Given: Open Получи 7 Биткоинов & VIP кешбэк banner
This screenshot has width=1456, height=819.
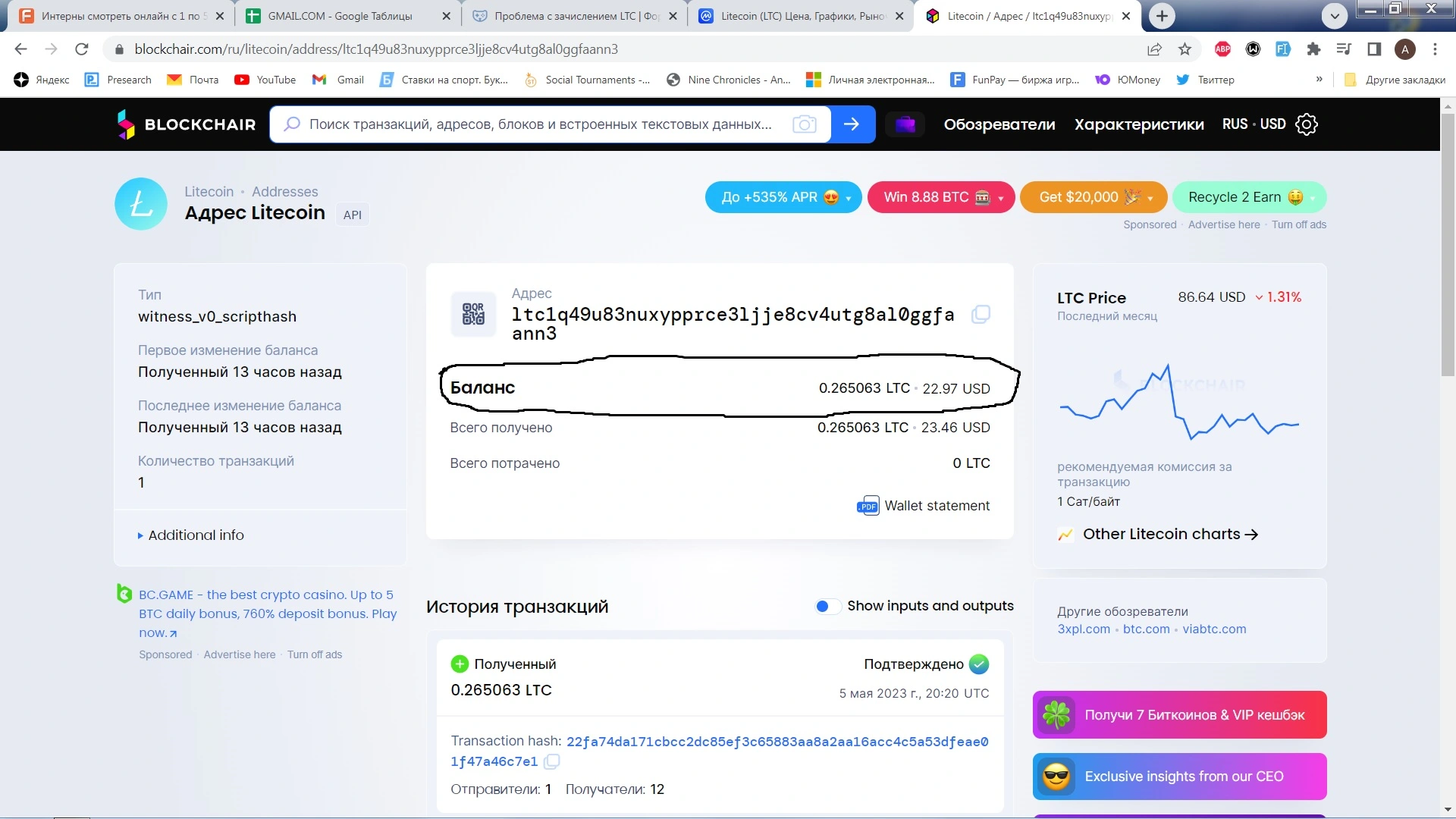Looking at the screenshot, I should coord(1179,715).
